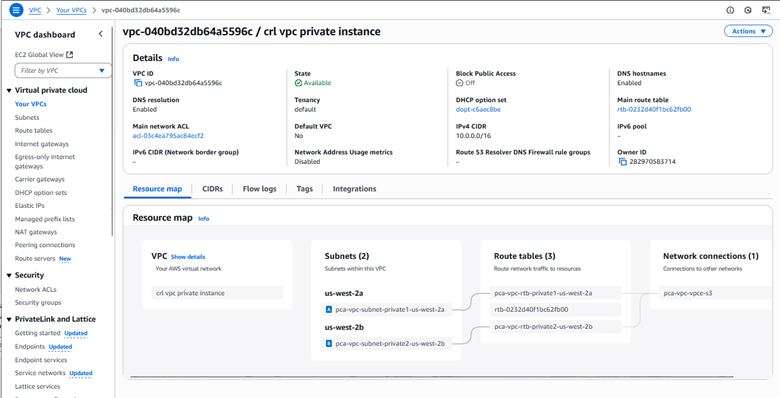Go to Your VPCs in sidebar
Screen dimensions: 780x398
click(x=31, y=104)
